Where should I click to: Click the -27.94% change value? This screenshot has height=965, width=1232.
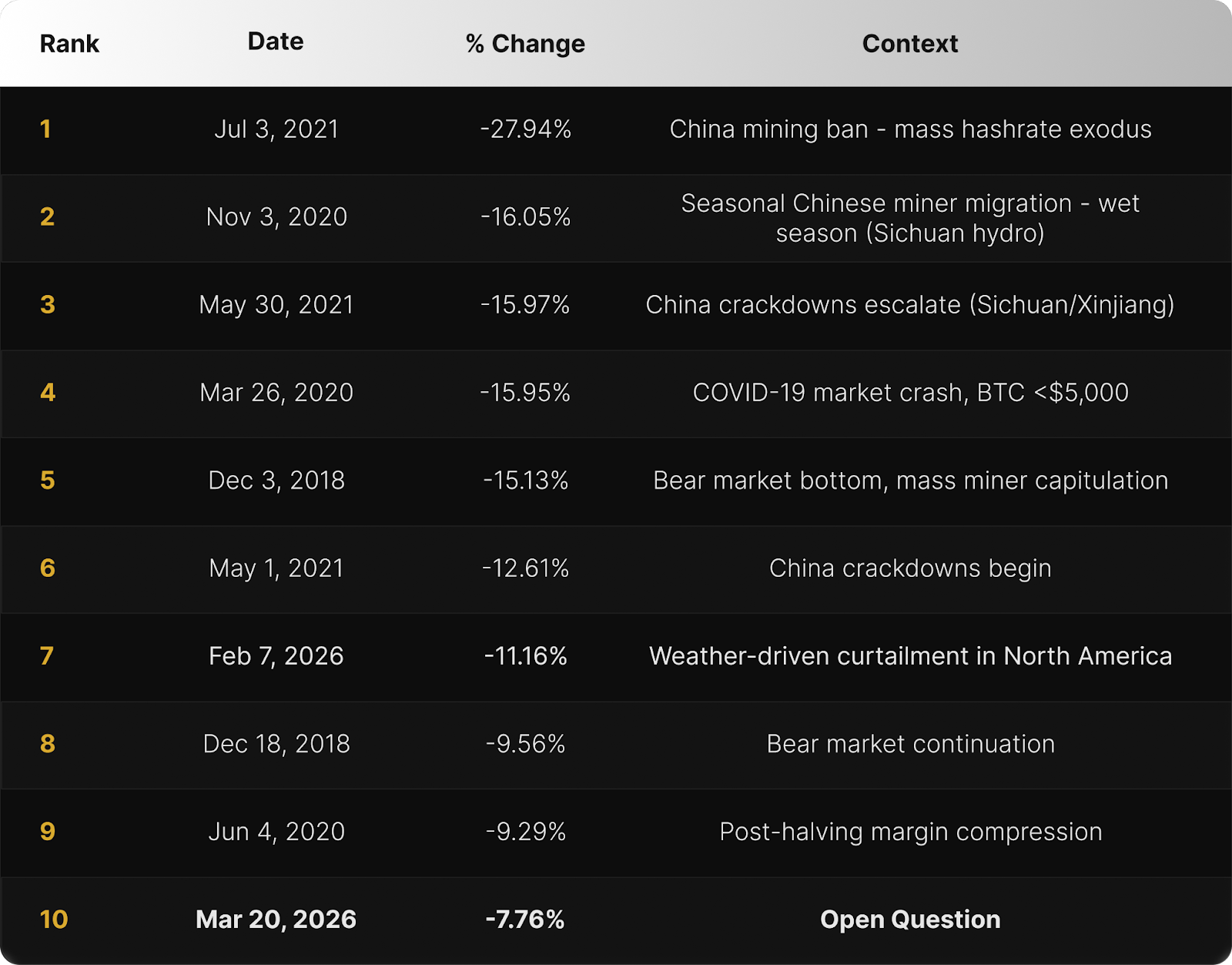(x=525, y=129)
